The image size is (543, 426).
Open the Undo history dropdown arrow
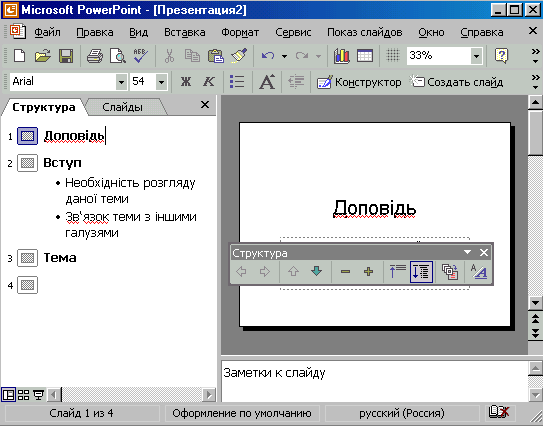point(284,56)
